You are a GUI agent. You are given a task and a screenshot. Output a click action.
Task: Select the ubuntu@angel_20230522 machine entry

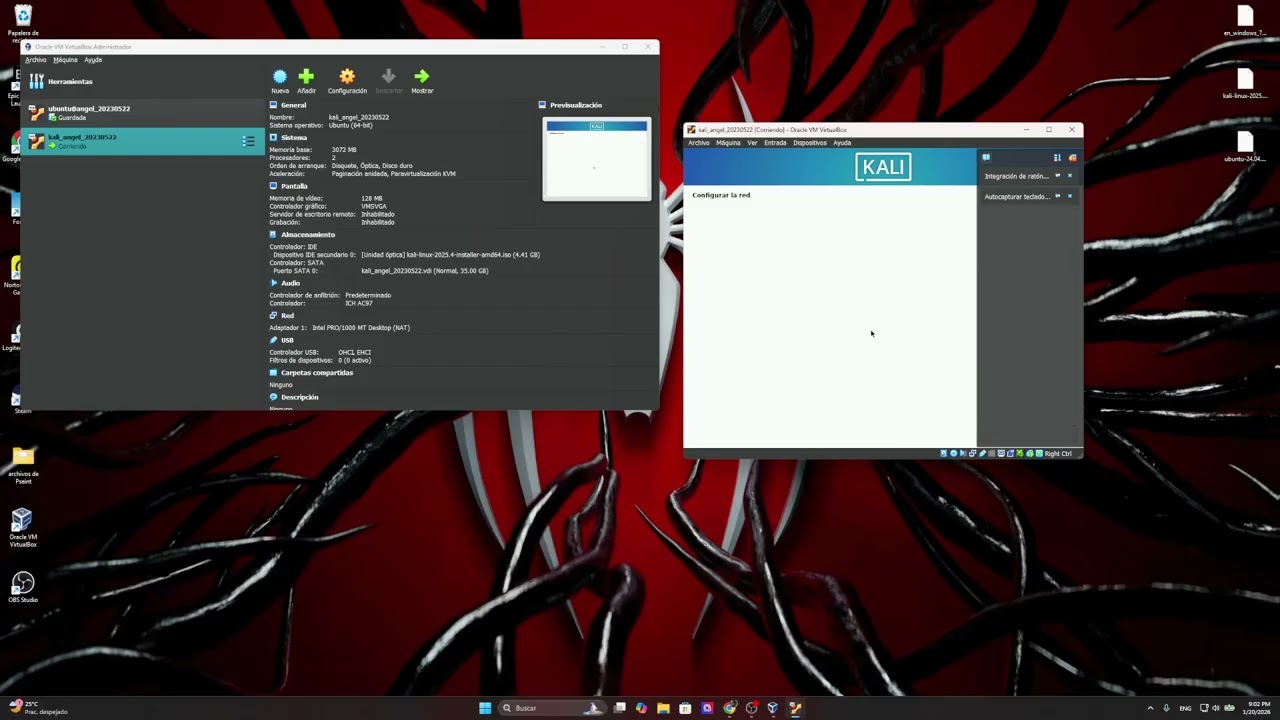[143, 112]
